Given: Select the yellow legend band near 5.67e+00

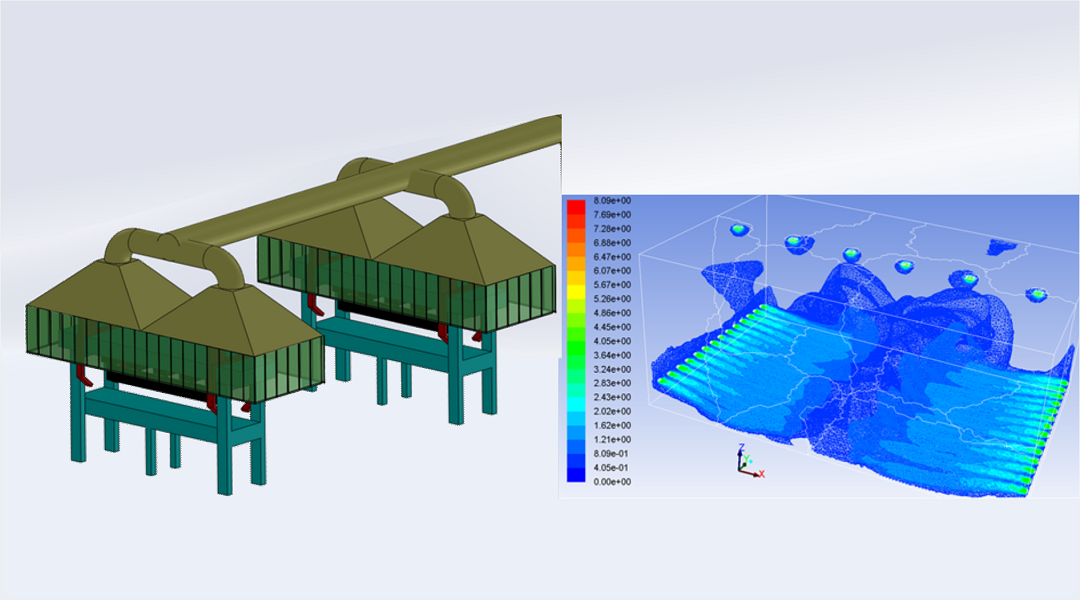Looking at the screenshot, I should pos(576,283).
